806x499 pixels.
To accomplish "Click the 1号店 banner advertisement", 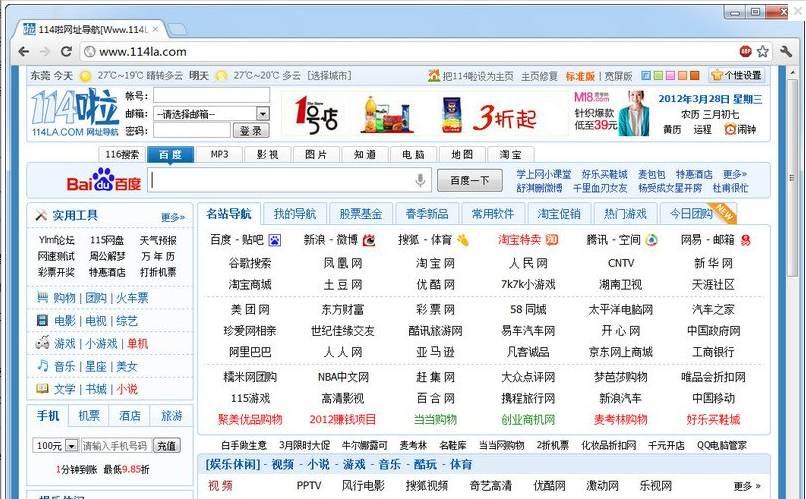I will click(424, 114).
